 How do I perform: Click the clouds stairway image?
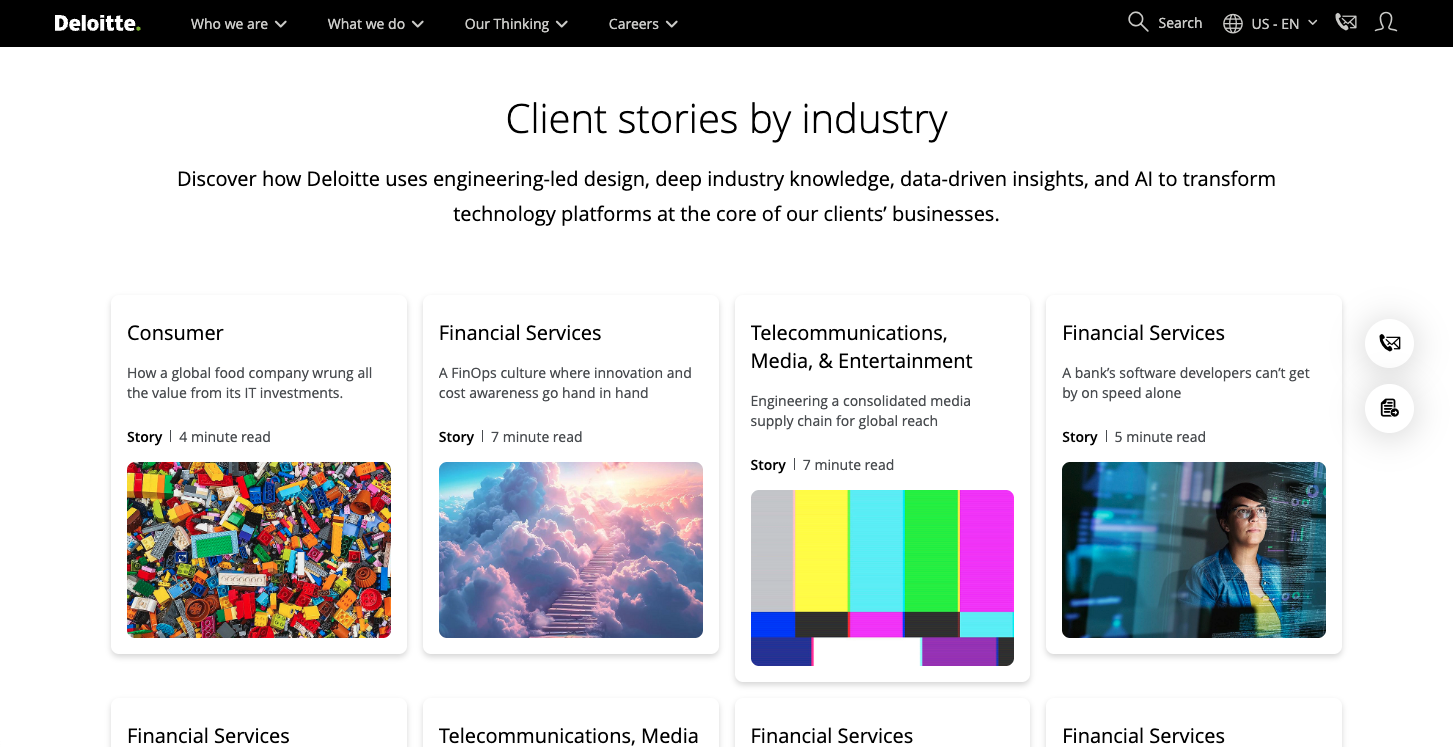tap(571, 550)
